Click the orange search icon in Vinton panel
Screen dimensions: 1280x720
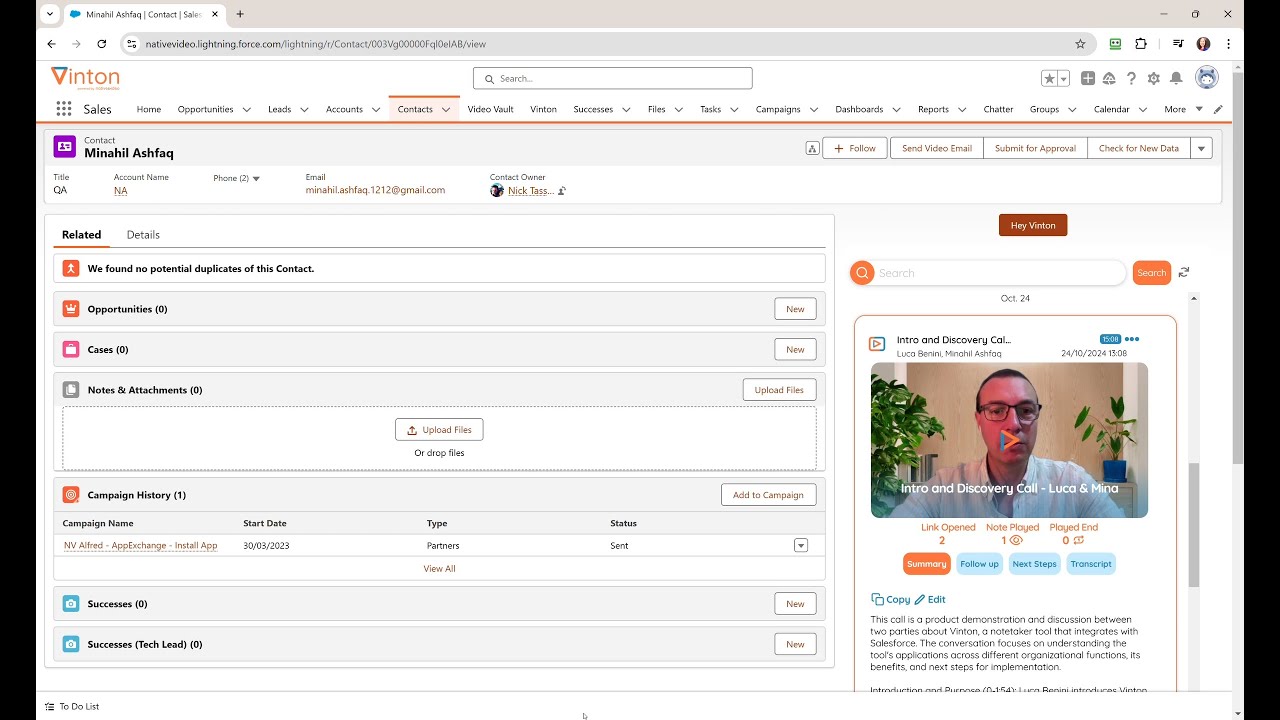click(862, 272)
